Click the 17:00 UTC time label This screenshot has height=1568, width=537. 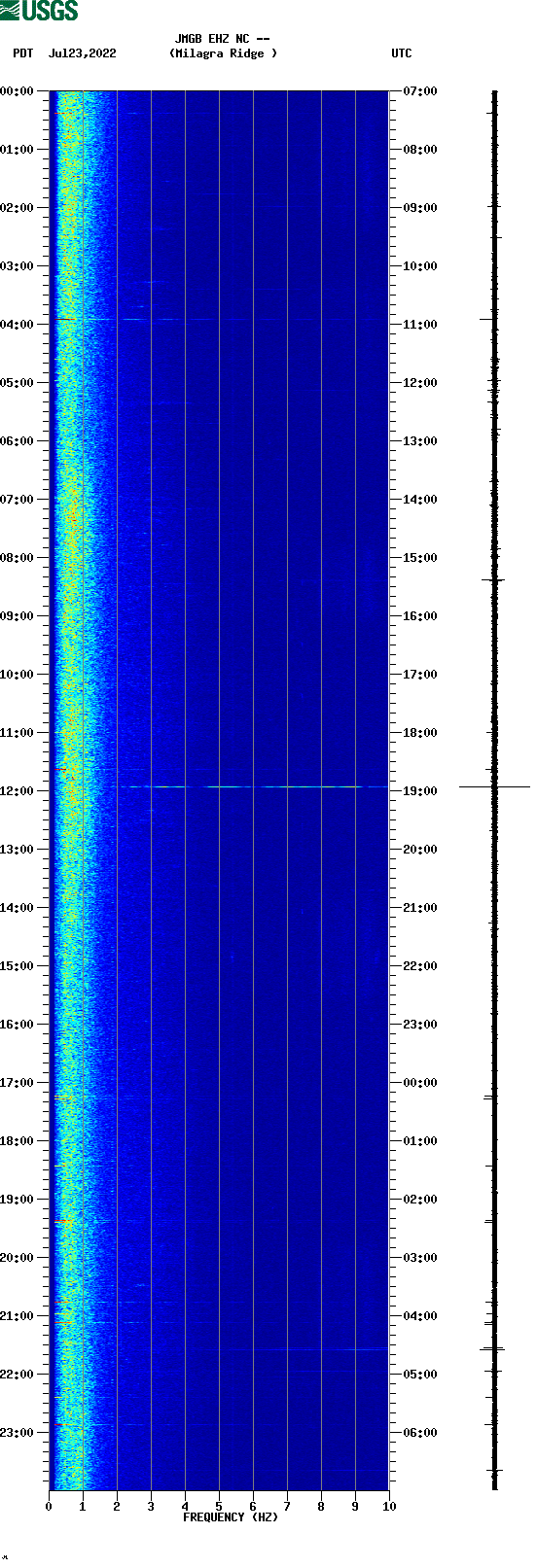(419, 675)
